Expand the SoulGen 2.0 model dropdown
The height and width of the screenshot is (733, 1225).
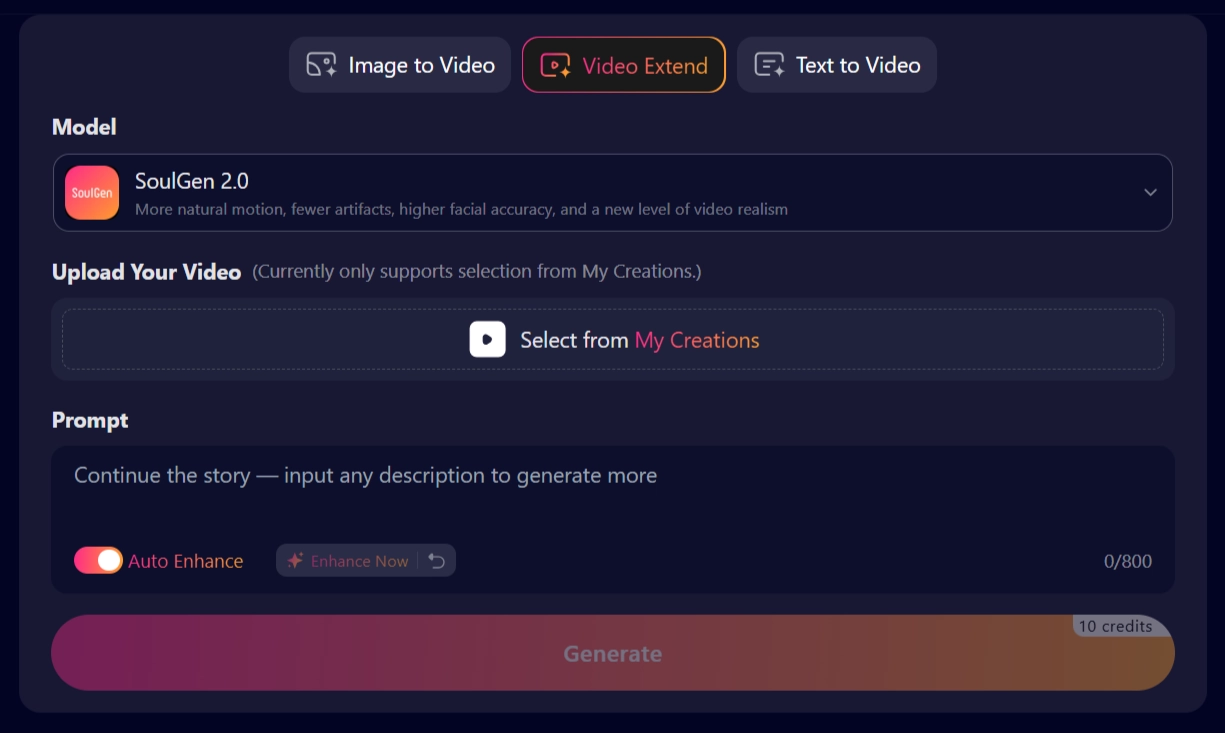(612, 193)
